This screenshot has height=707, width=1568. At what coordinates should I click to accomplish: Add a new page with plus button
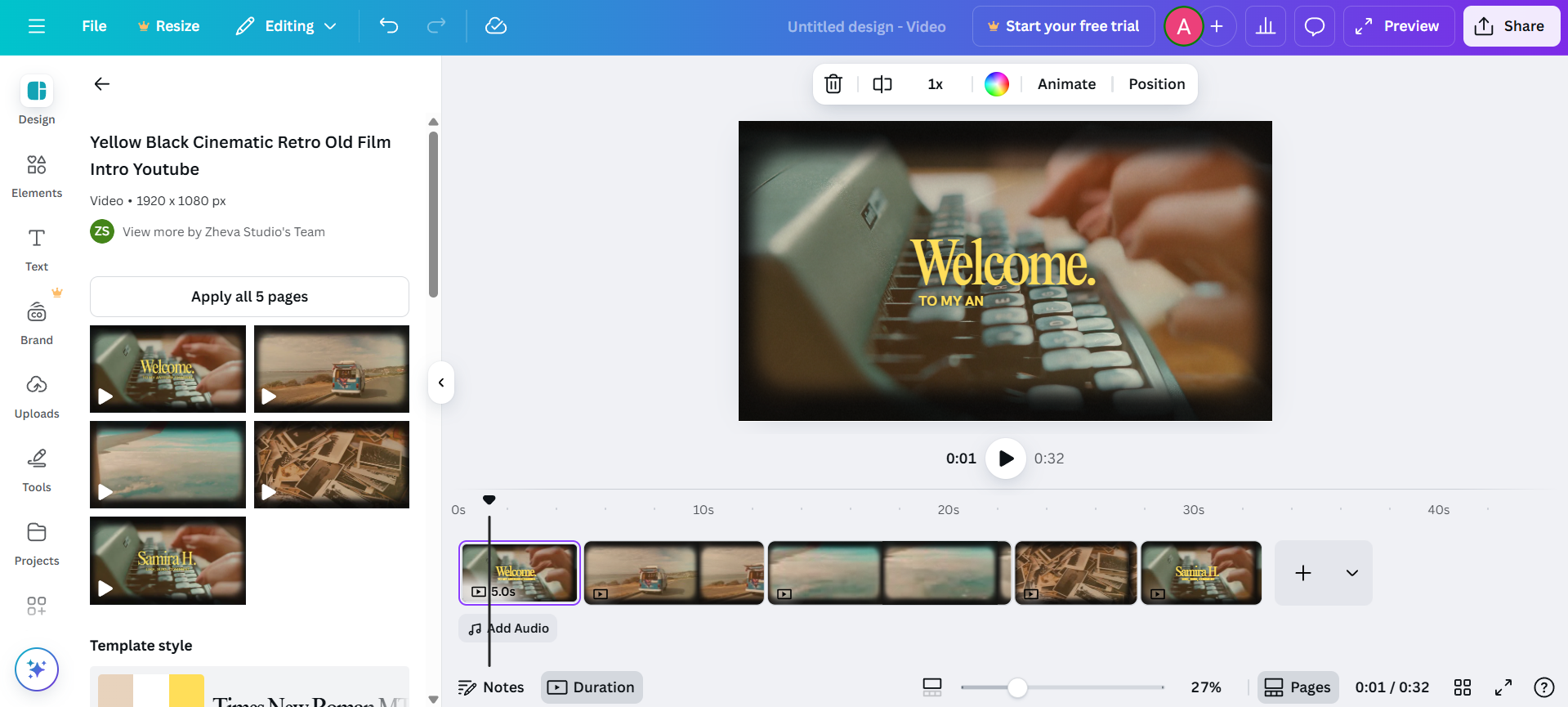click(1303, 573)
